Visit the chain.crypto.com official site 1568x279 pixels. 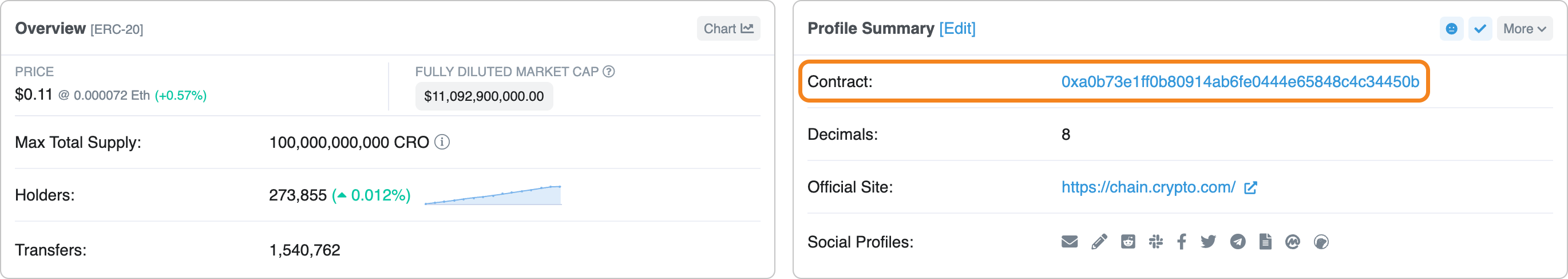1148,187
